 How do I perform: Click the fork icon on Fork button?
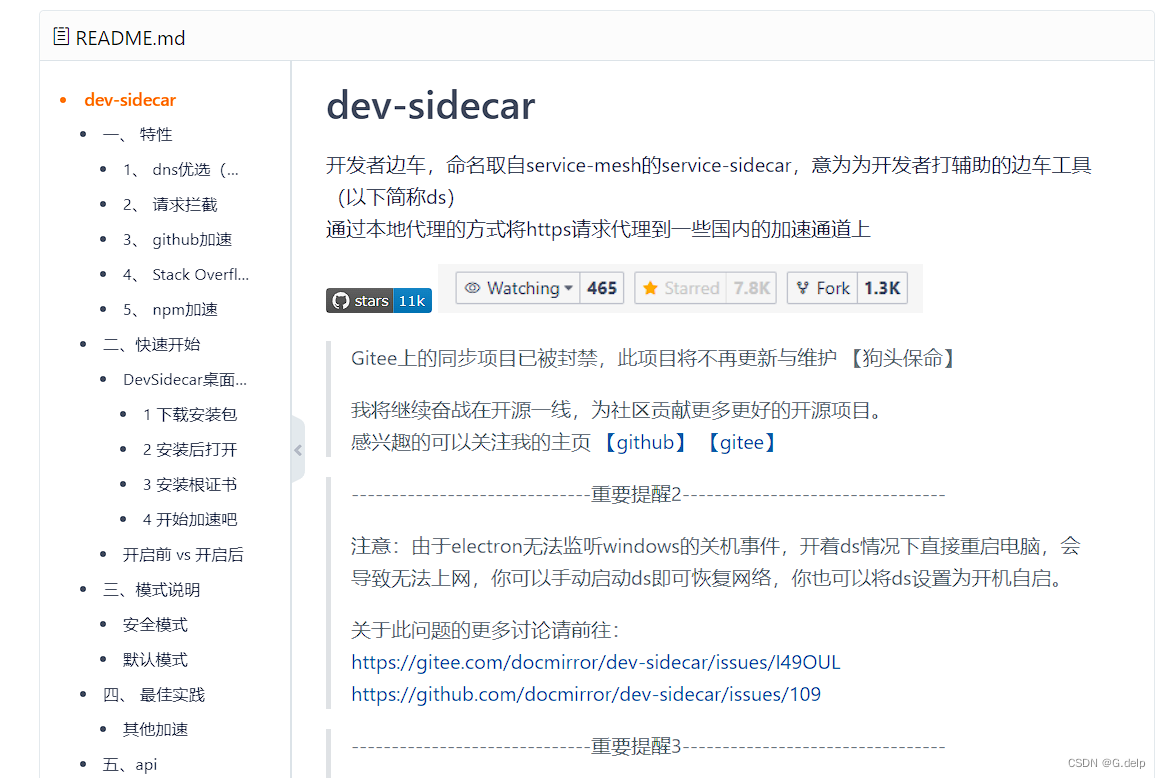tap(803, 288)
